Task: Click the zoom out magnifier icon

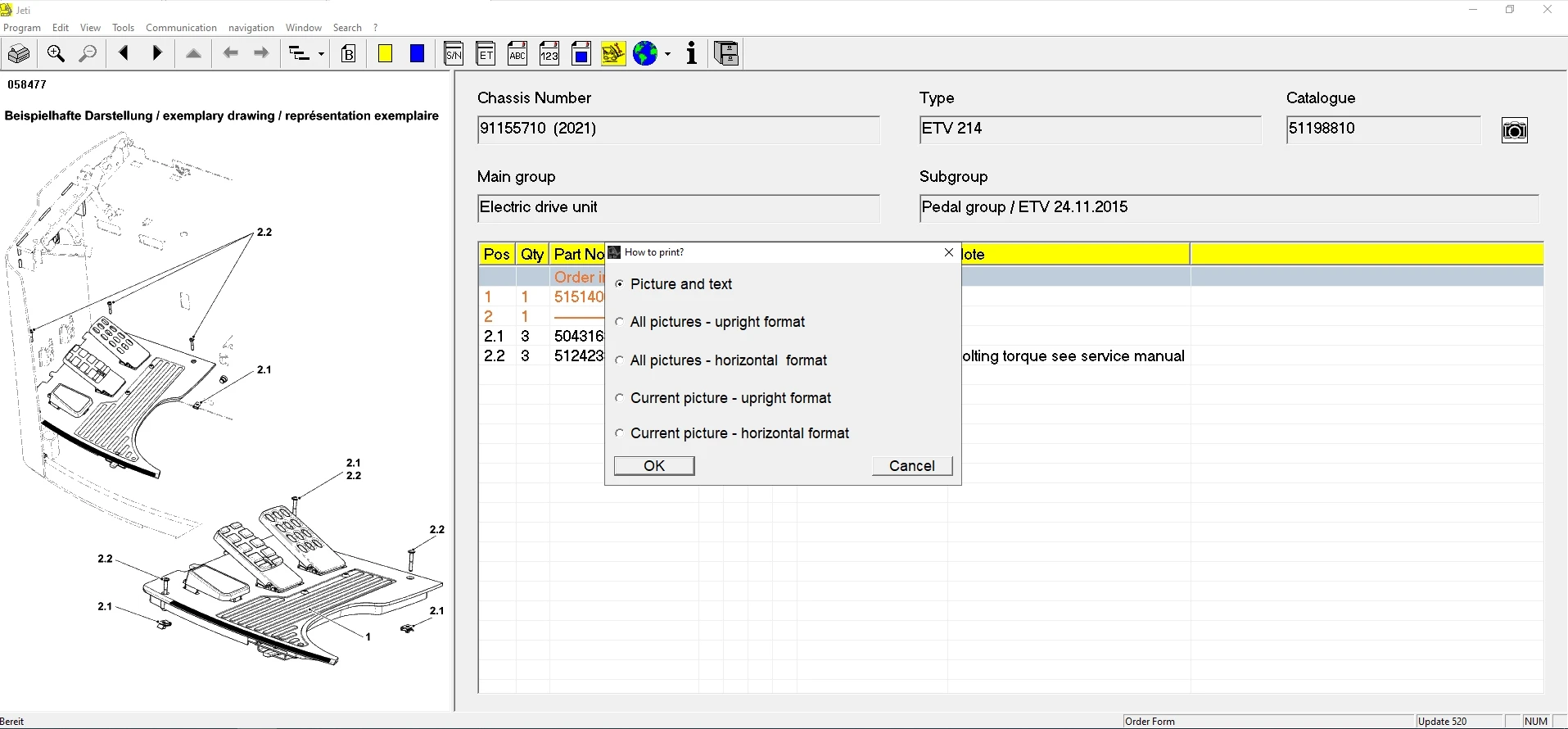Action: [x=88, y=54]
